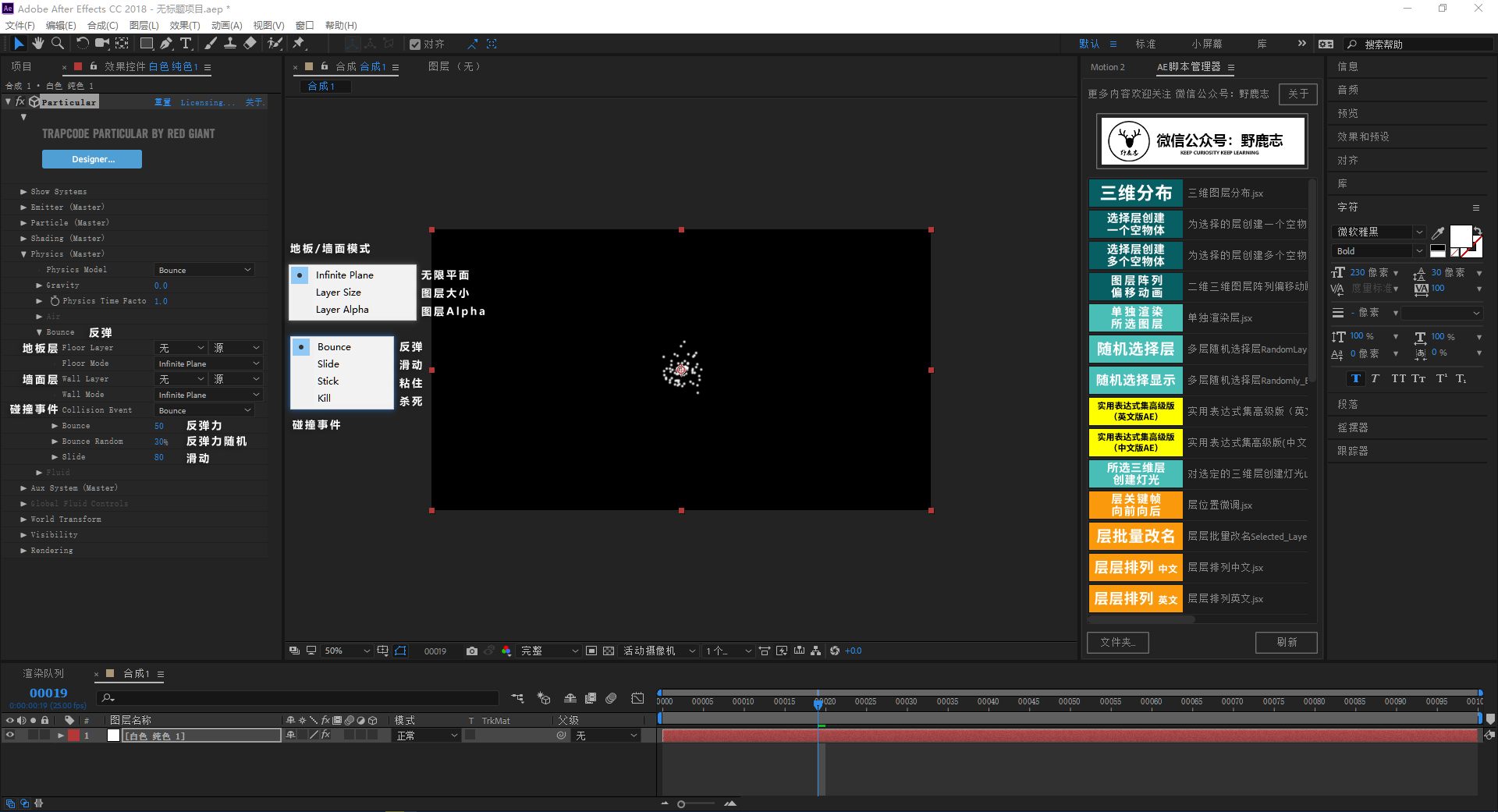Click the white fill color swatch
Viewport: 1498px width, 812px height.
[x=1460, y=236]
